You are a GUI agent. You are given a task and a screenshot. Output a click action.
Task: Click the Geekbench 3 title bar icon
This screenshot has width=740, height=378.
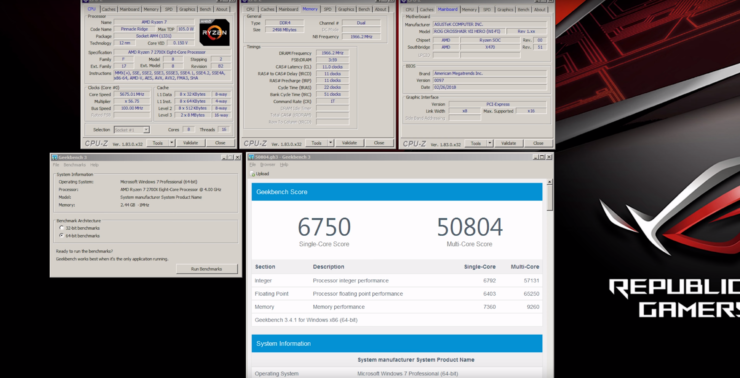click(55, 157)
